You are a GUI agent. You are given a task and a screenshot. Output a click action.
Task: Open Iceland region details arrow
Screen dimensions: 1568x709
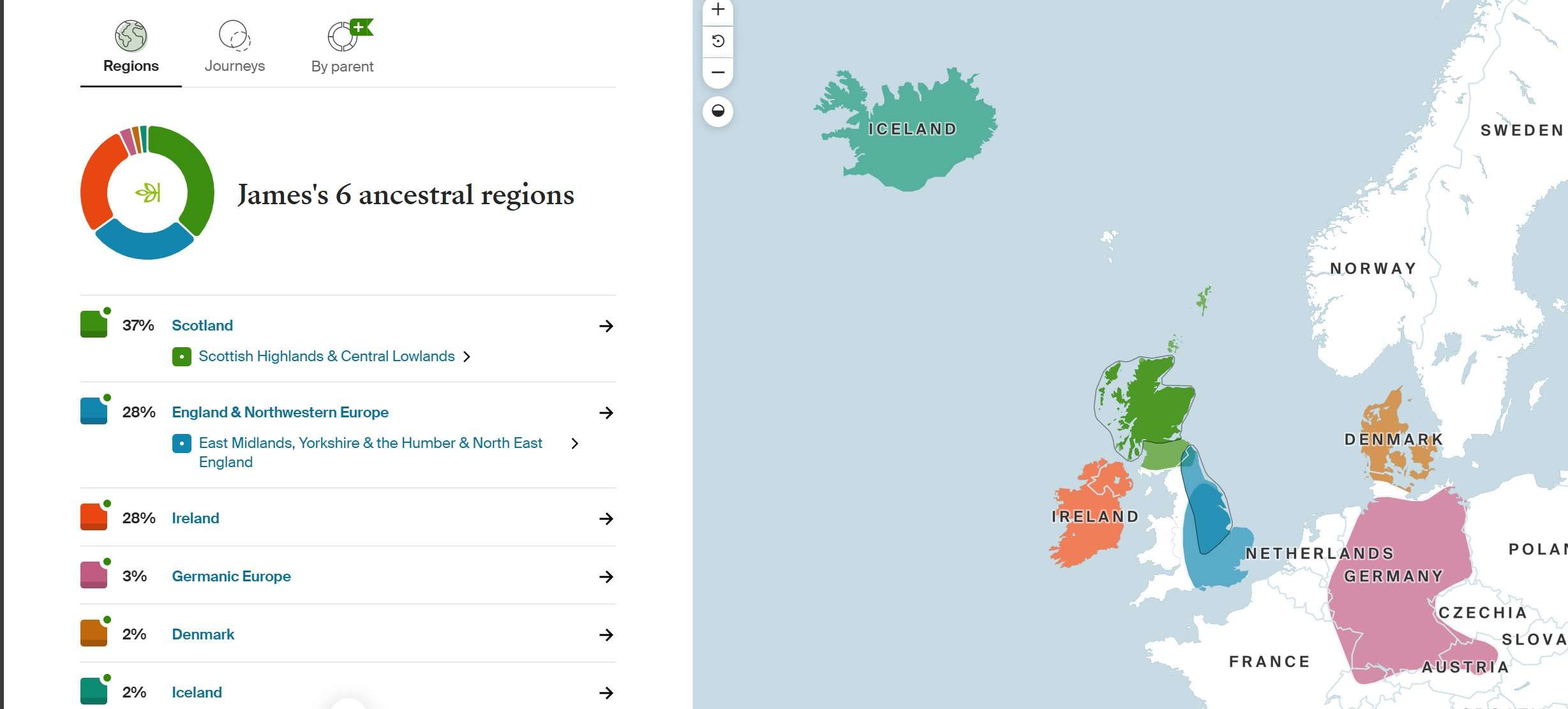606,693
